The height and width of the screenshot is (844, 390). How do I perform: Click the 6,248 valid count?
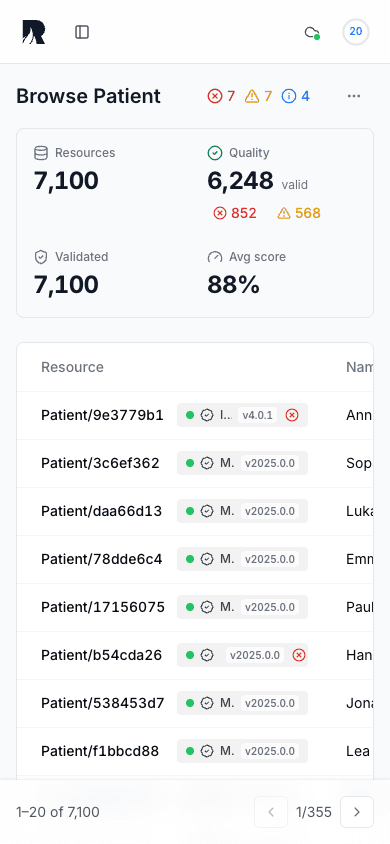click(240, 181)
